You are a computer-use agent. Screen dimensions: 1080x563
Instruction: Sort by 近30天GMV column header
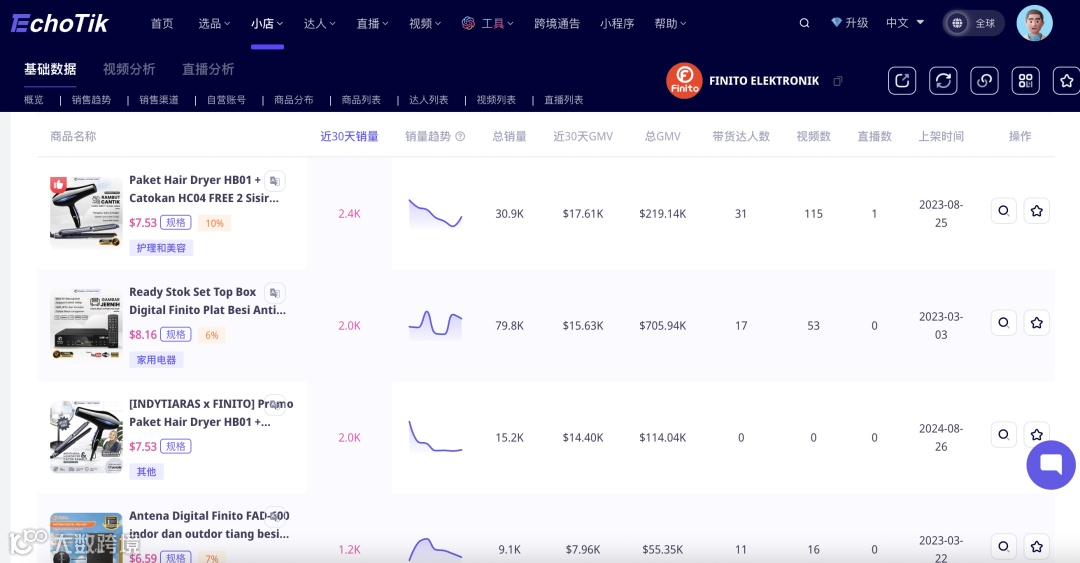click(583, 136)
